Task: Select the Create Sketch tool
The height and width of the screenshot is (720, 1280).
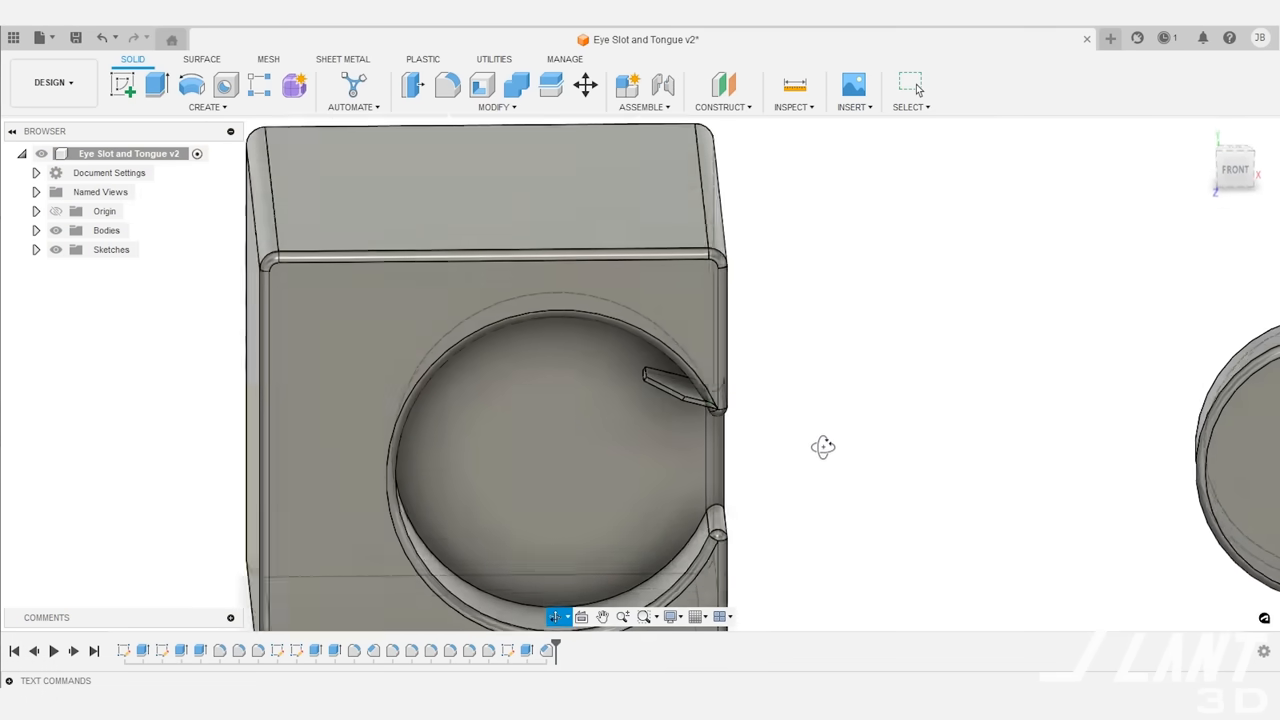Action: tap(122, 85)
